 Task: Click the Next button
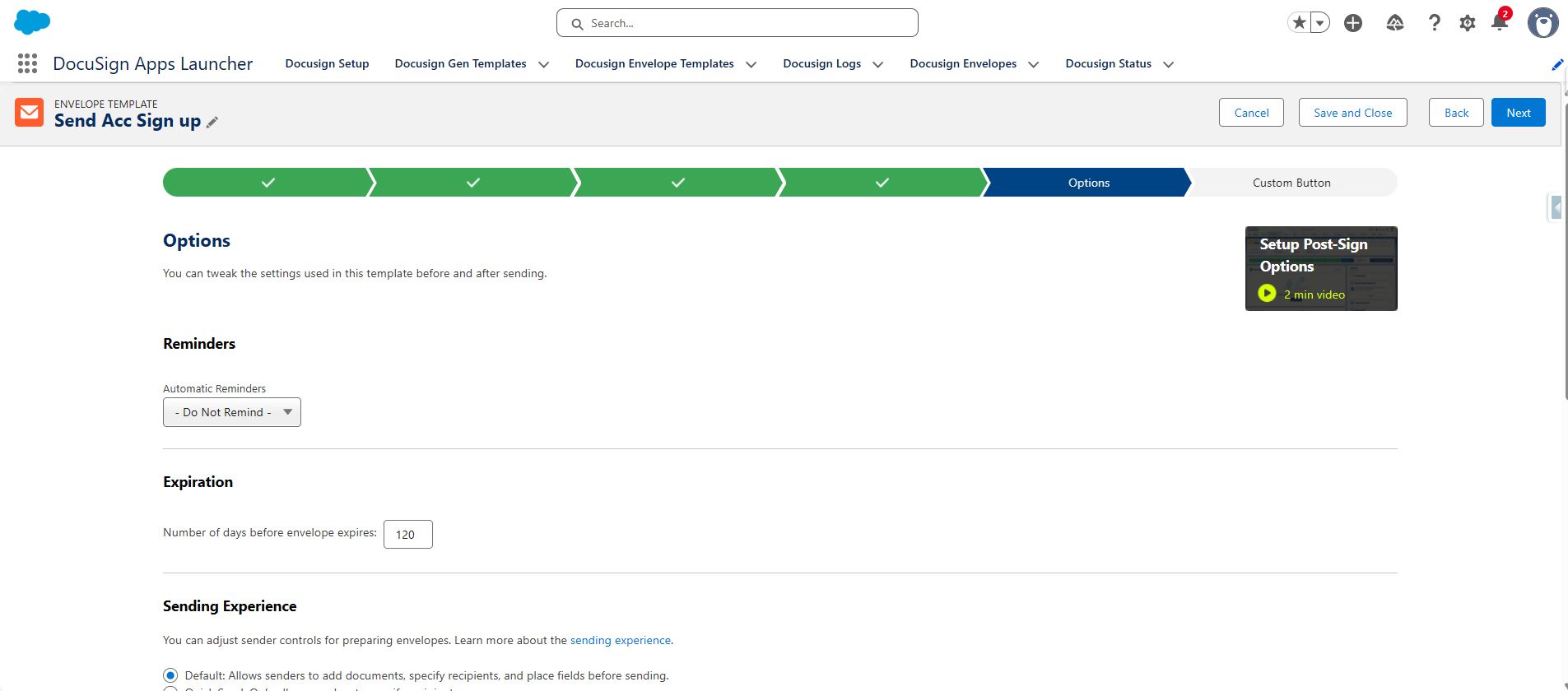(x=1519, y=113)
